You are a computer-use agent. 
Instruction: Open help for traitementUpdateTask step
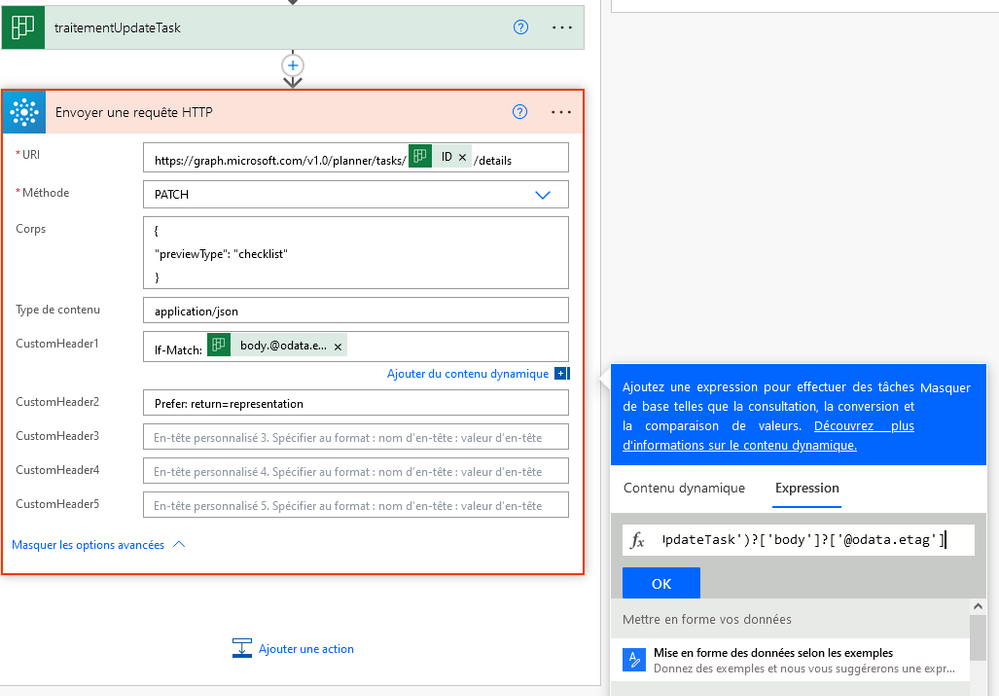(521, 27)
